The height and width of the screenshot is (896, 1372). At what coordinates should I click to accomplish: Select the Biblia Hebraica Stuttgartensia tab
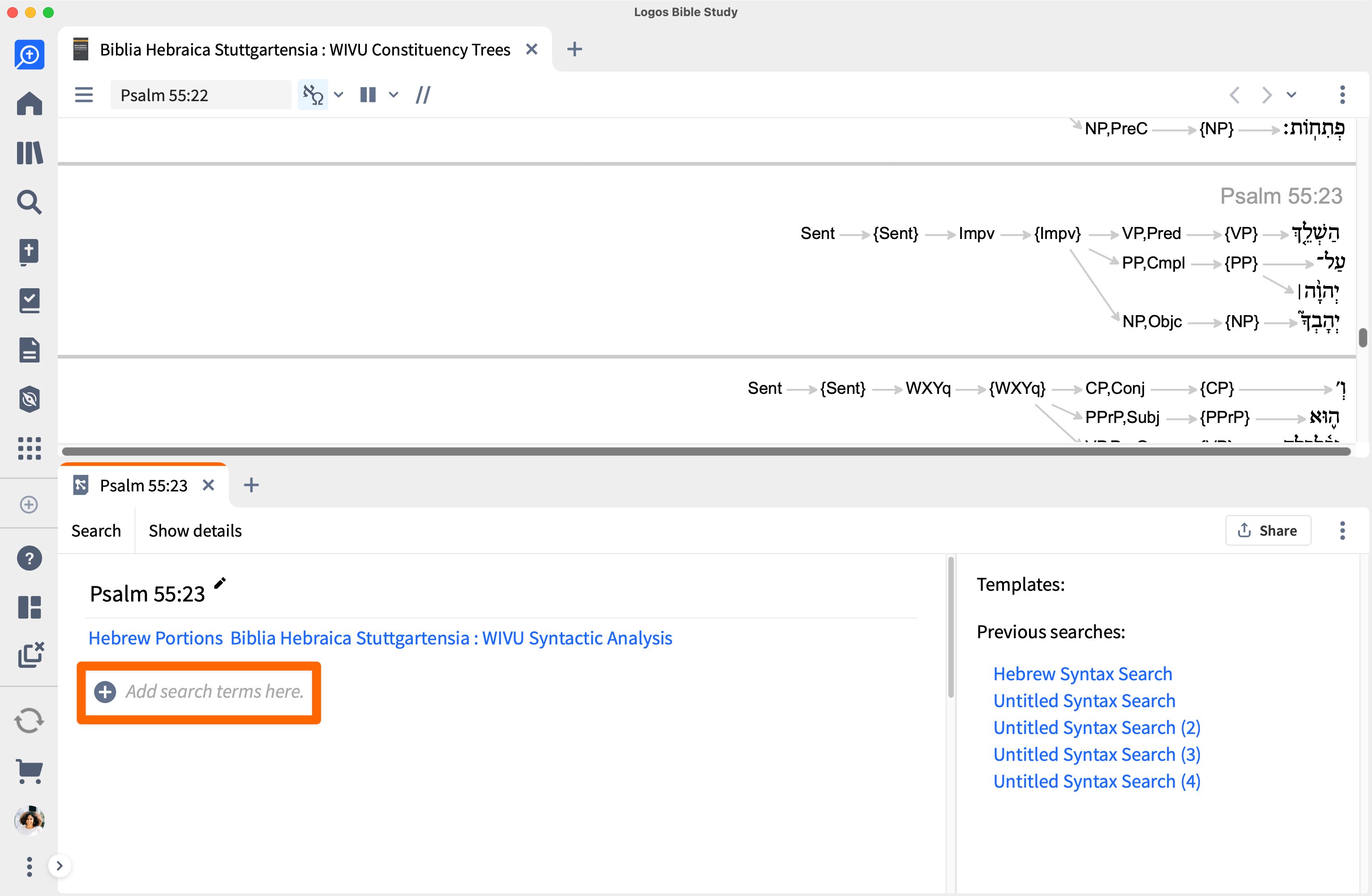pos(305,50)
